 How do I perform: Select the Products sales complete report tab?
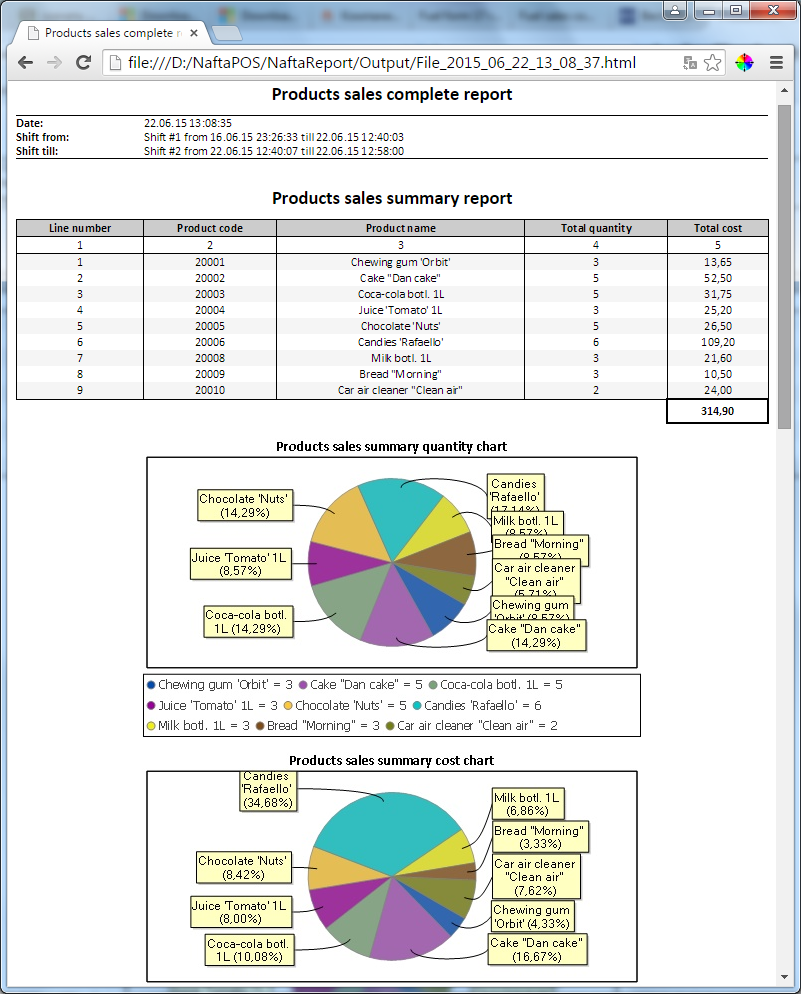[110, 33]
